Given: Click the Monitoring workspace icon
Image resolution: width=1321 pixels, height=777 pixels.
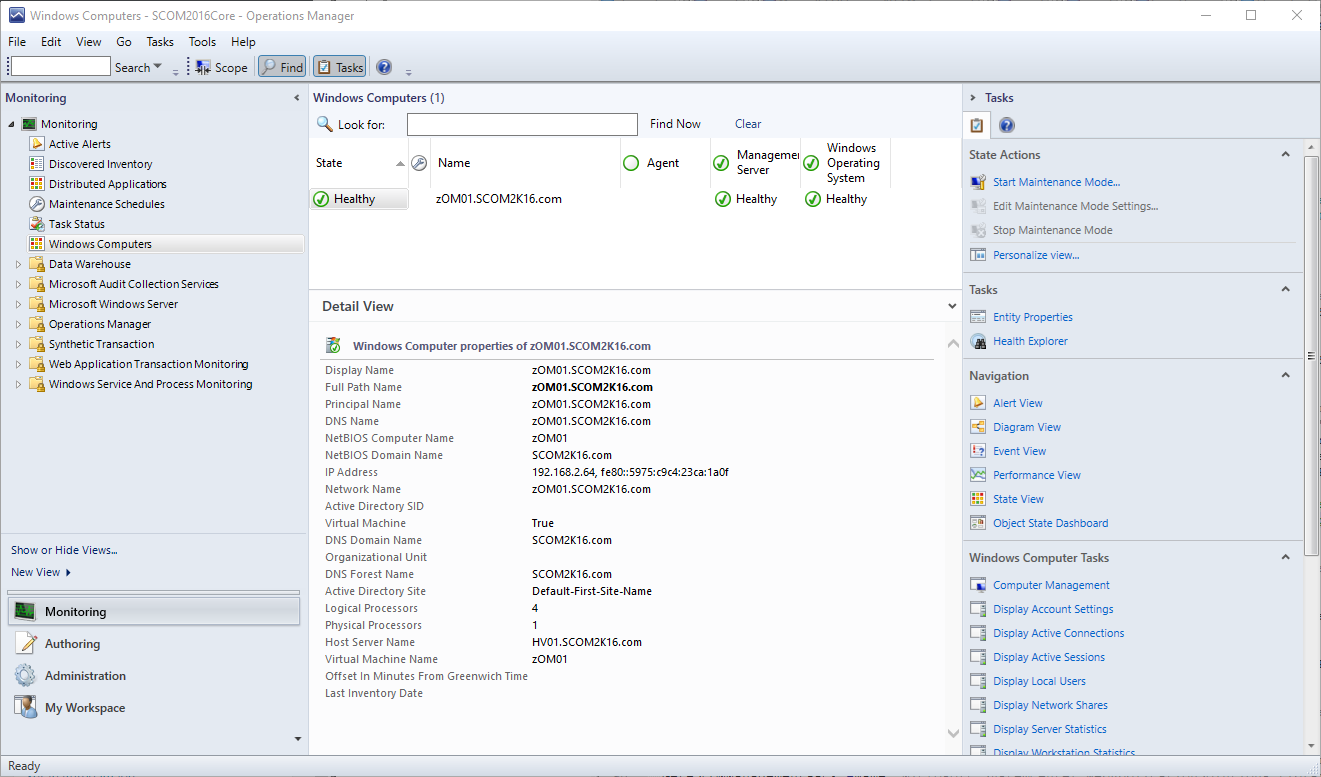Looking at the screenshot, I should pyautogui.click(x=26, y=611).
